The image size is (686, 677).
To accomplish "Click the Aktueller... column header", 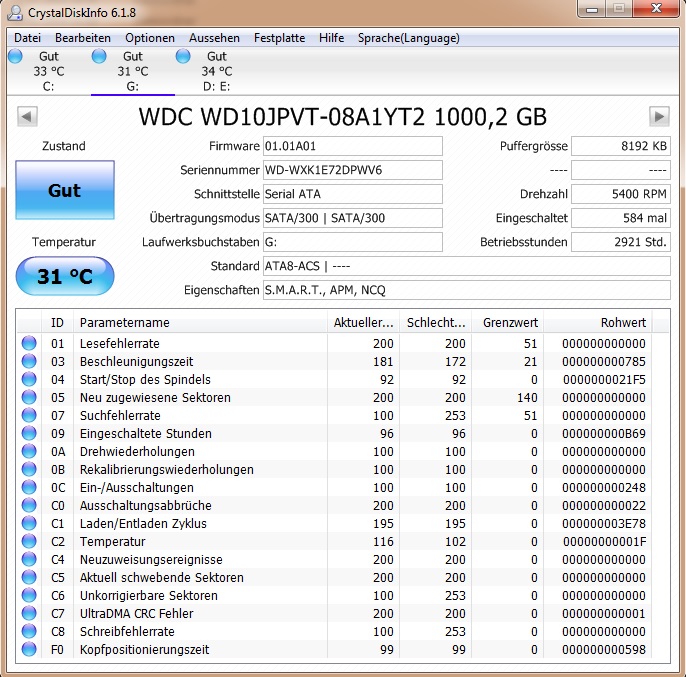I will 364,323.
